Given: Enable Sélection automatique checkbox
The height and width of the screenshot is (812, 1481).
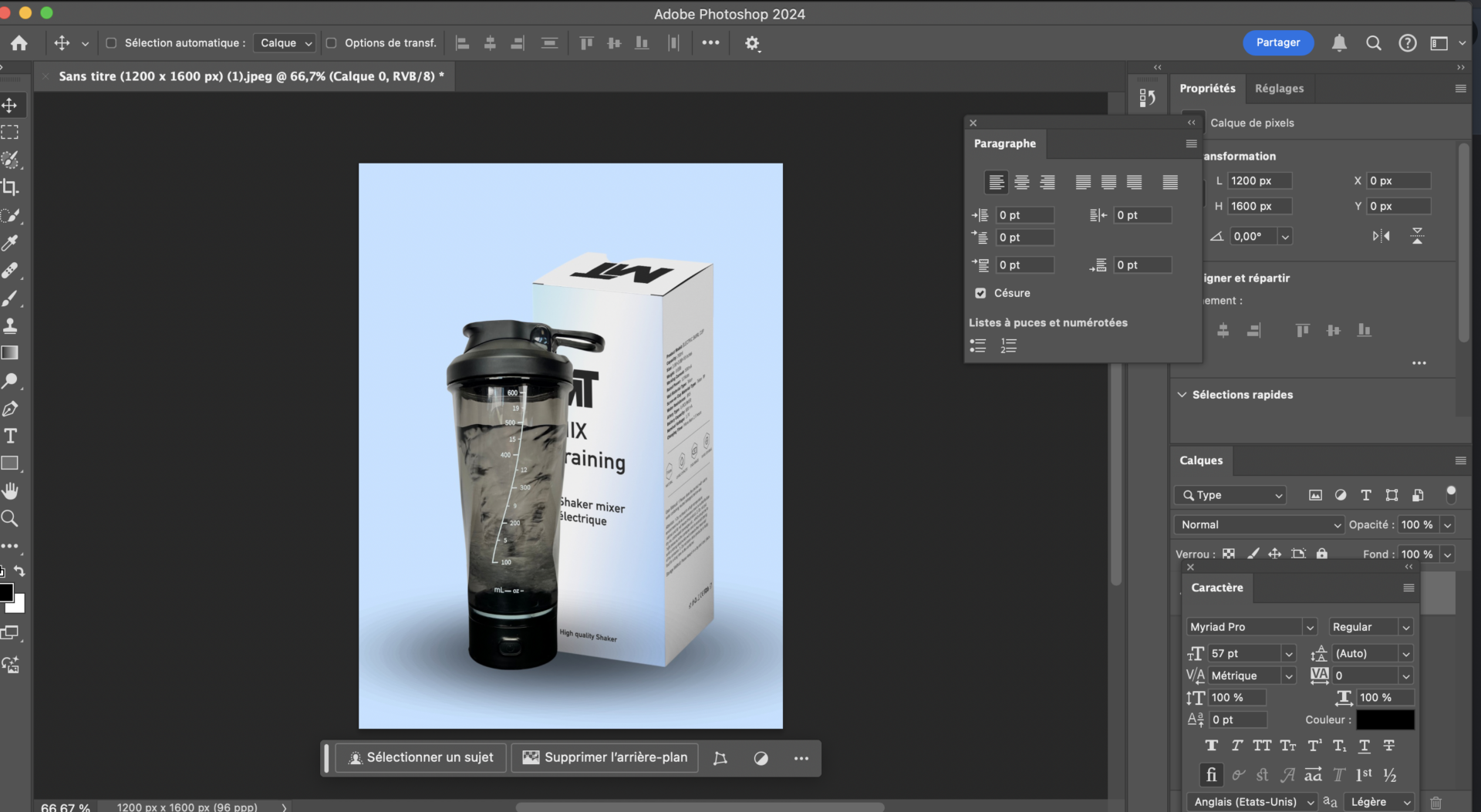Looking at the screenshot, I should (x=111, y=43).
